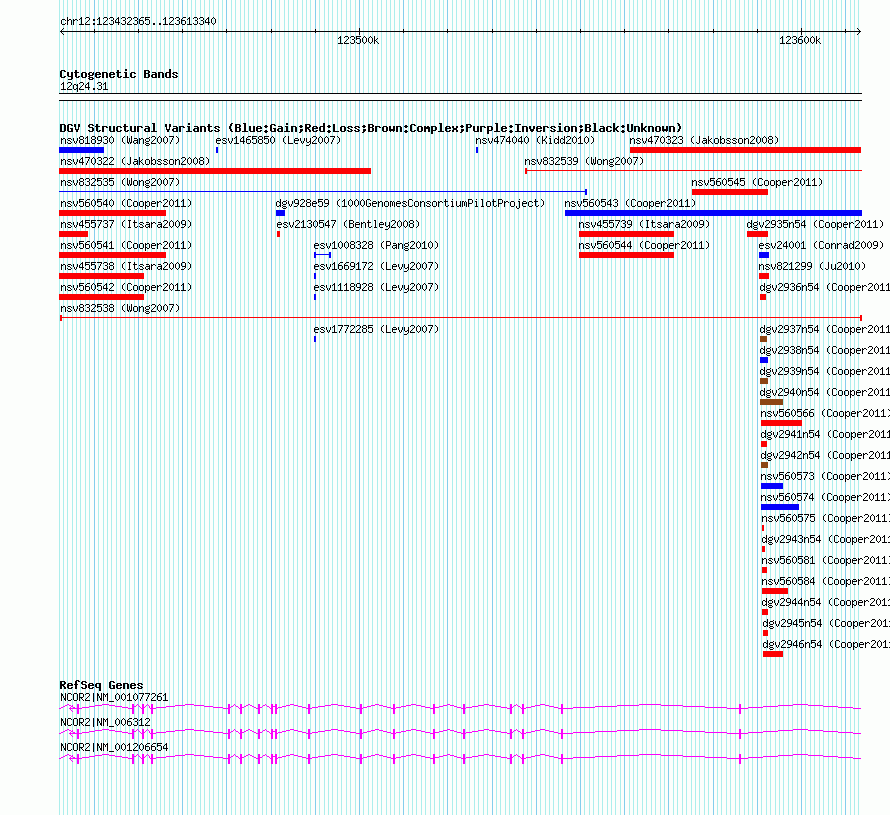
Task: Click the nsv560543 (Cooper2011) label
Action: coord(630,203)
